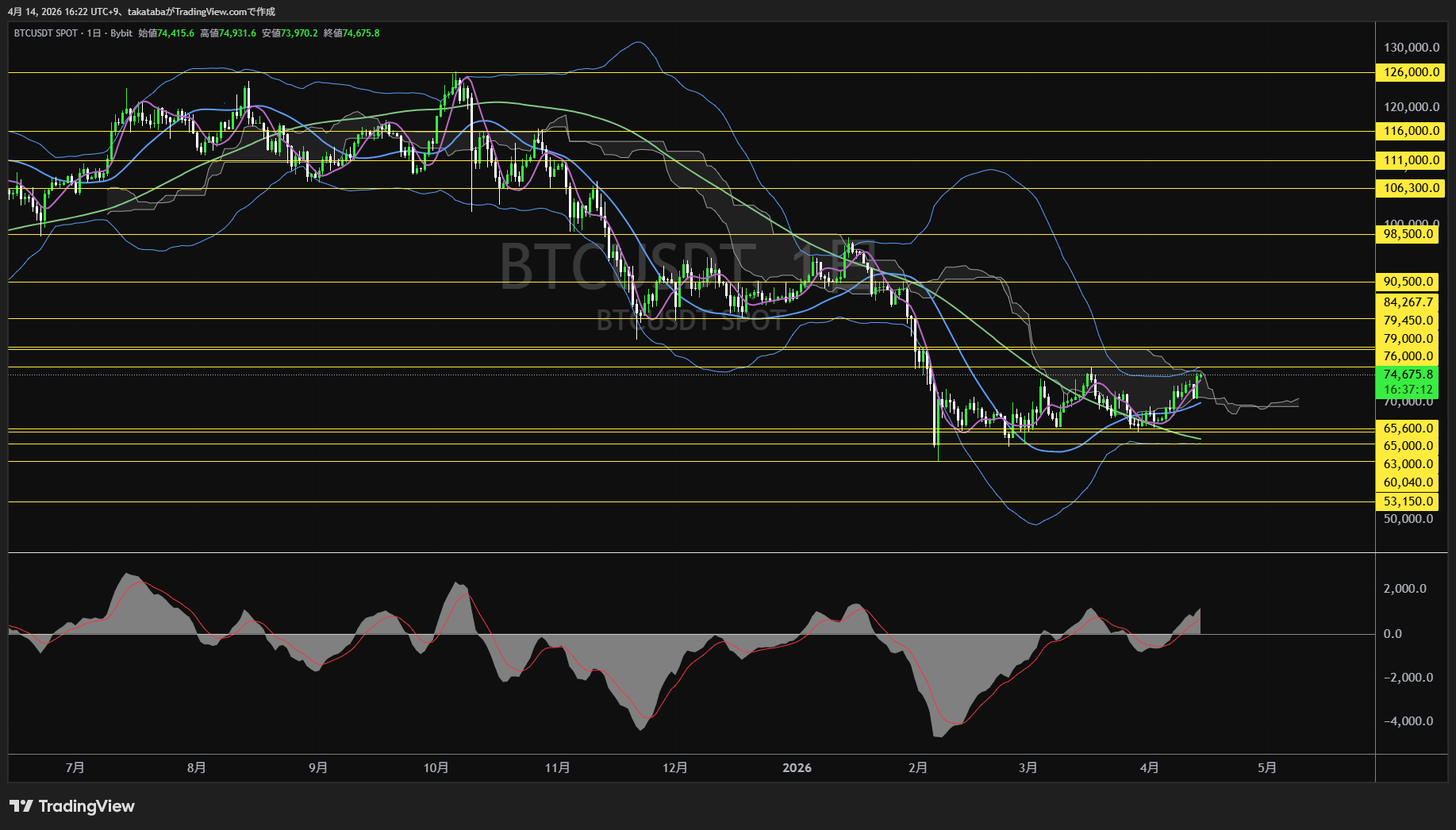
Task: Select the 10月 label on time axis
Action: point(436,767)
